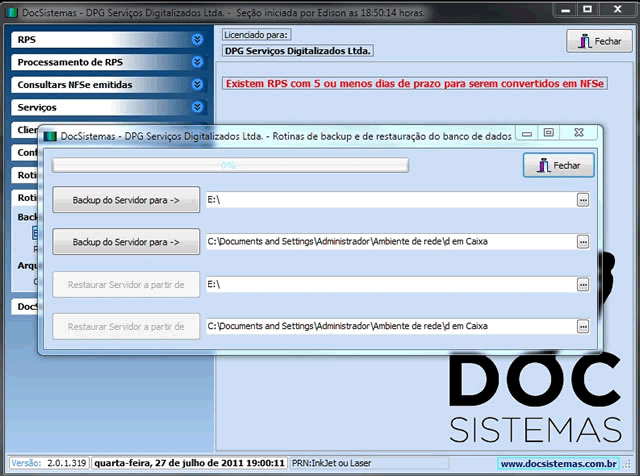Click second restore path field Documents and Settings
The image size is (640, 476).
point(391,326)
